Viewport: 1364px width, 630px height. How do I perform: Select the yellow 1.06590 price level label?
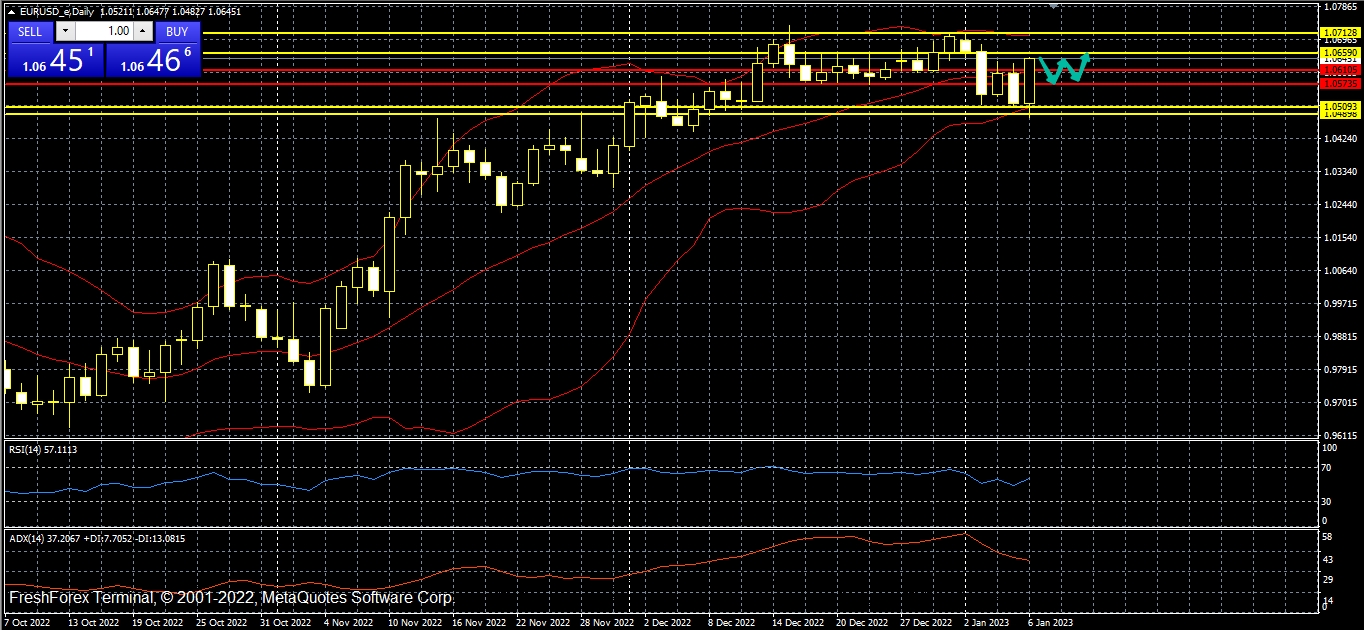1339,52
